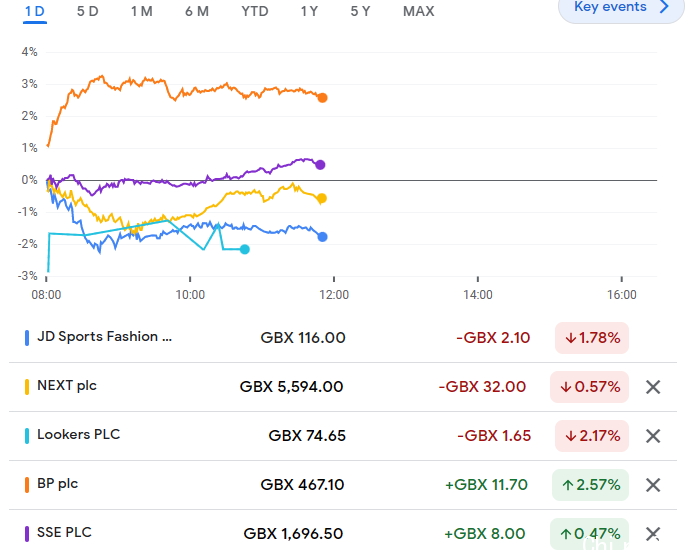Image resolution: width=694 pixels, height=558 pixels.
Task: Open JD Sports Fashion stock name
Action: pyautogui.click(x=104, y=337)
